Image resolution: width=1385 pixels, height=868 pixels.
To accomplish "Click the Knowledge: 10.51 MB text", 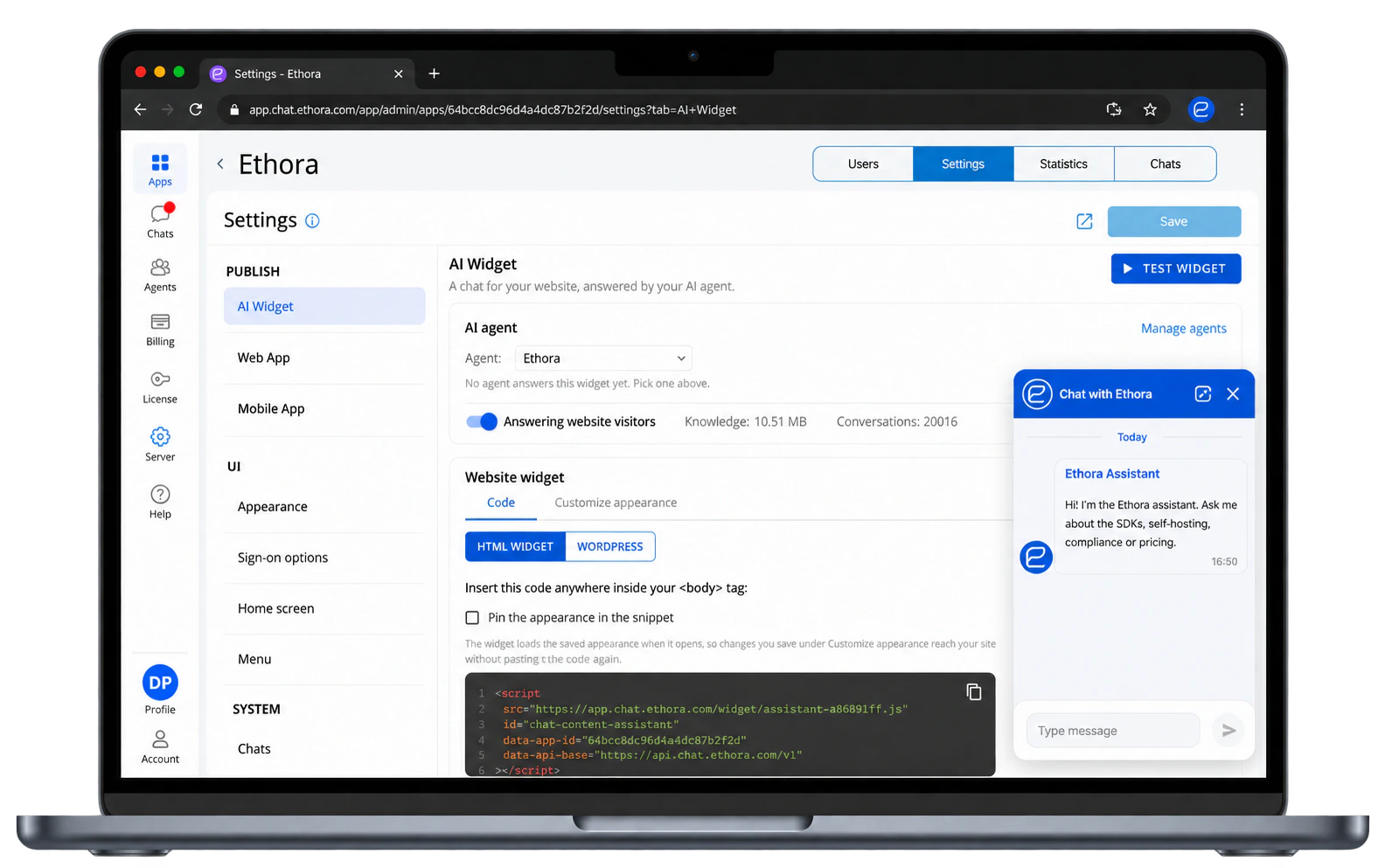I will pyautogui.click(x=745, y=421).
